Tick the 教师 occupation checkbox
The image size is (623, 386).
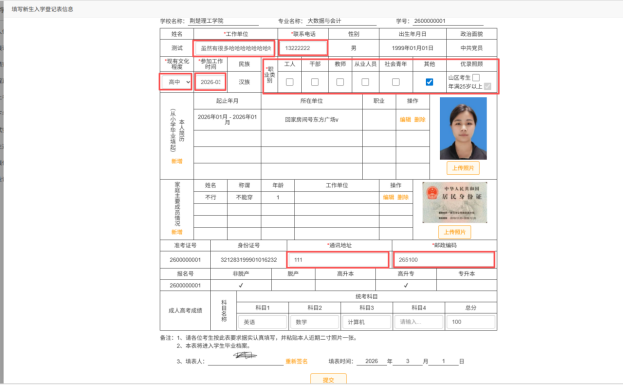click(x=340, y=82)
